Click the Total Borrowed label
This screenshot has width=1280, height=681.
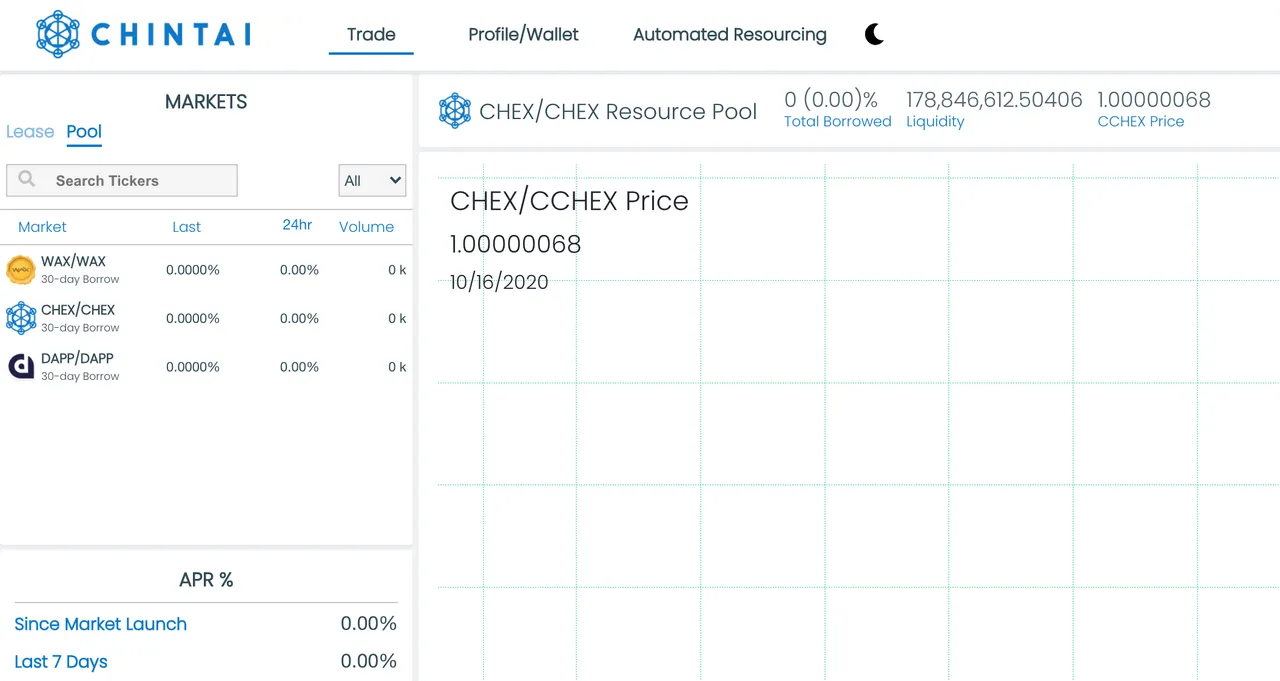point(837,121)
